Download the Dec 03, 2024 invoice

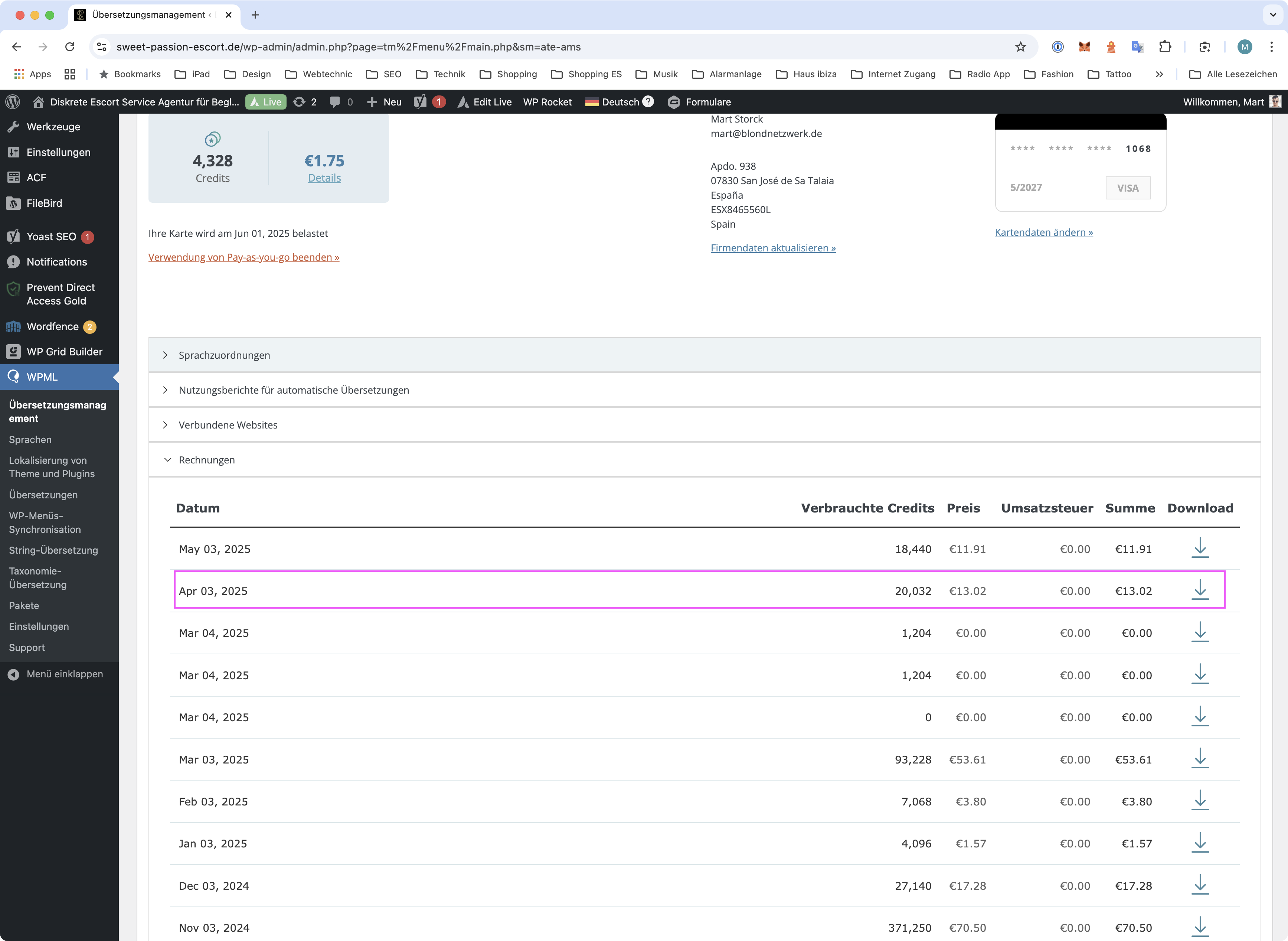1200,885
